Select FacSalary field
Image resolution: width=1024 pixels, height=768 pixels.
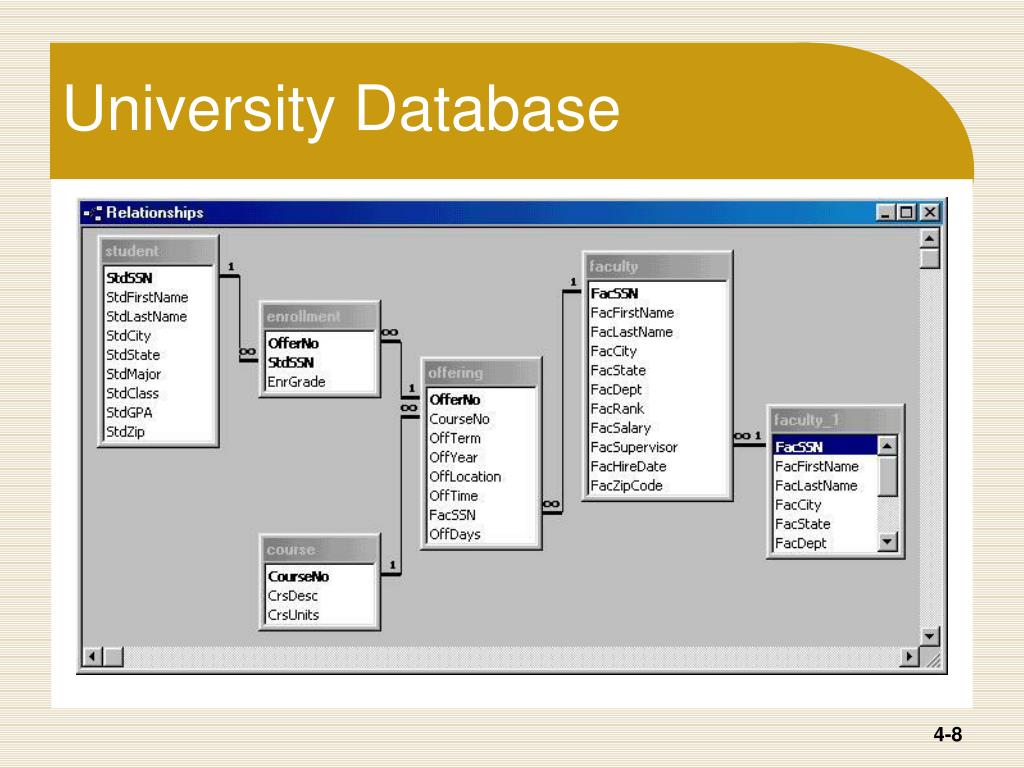tap(620, 428)
